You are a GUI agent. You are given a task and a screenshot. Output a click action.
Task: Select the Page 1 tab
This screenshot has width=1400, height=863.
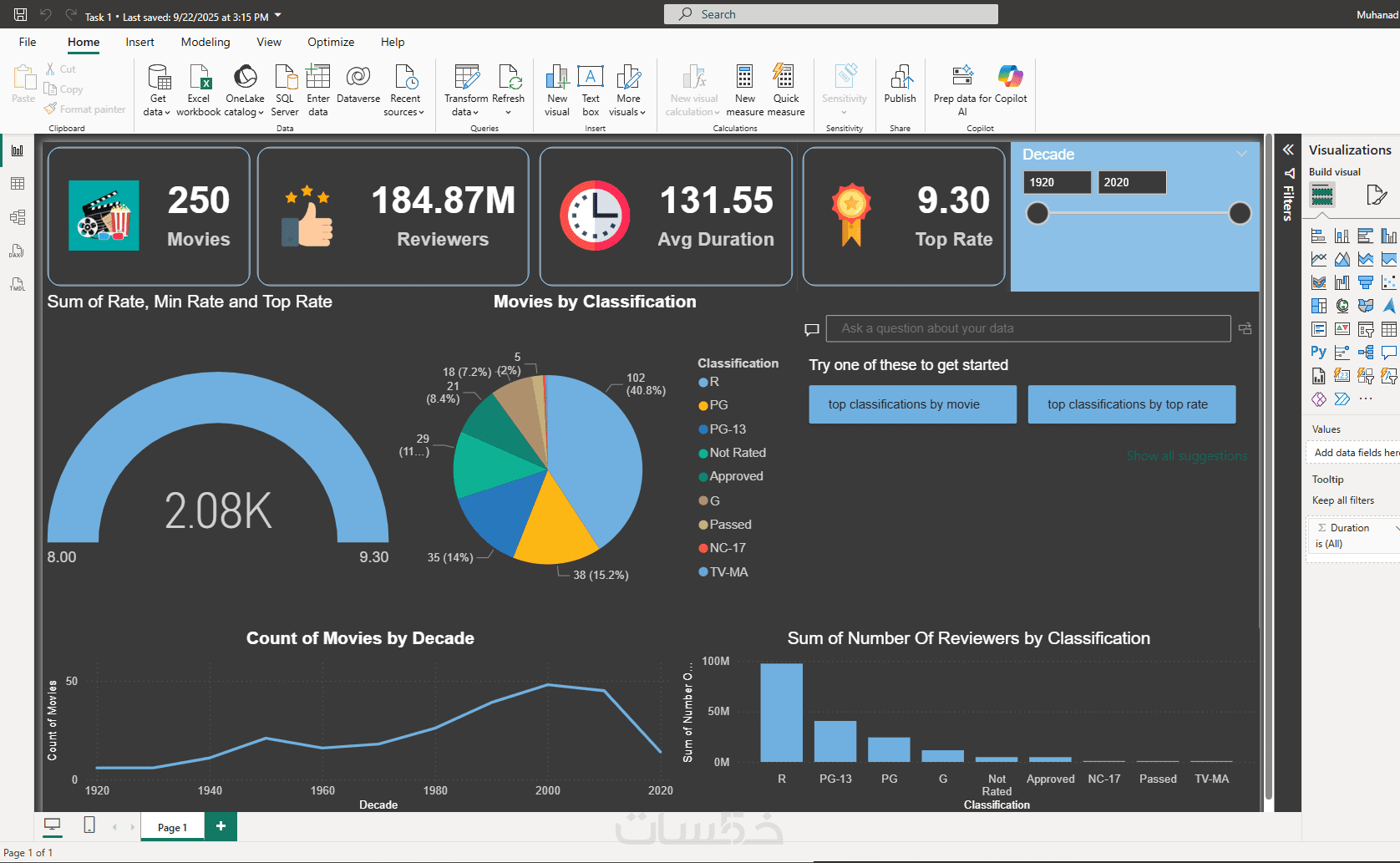pos(172,827)
